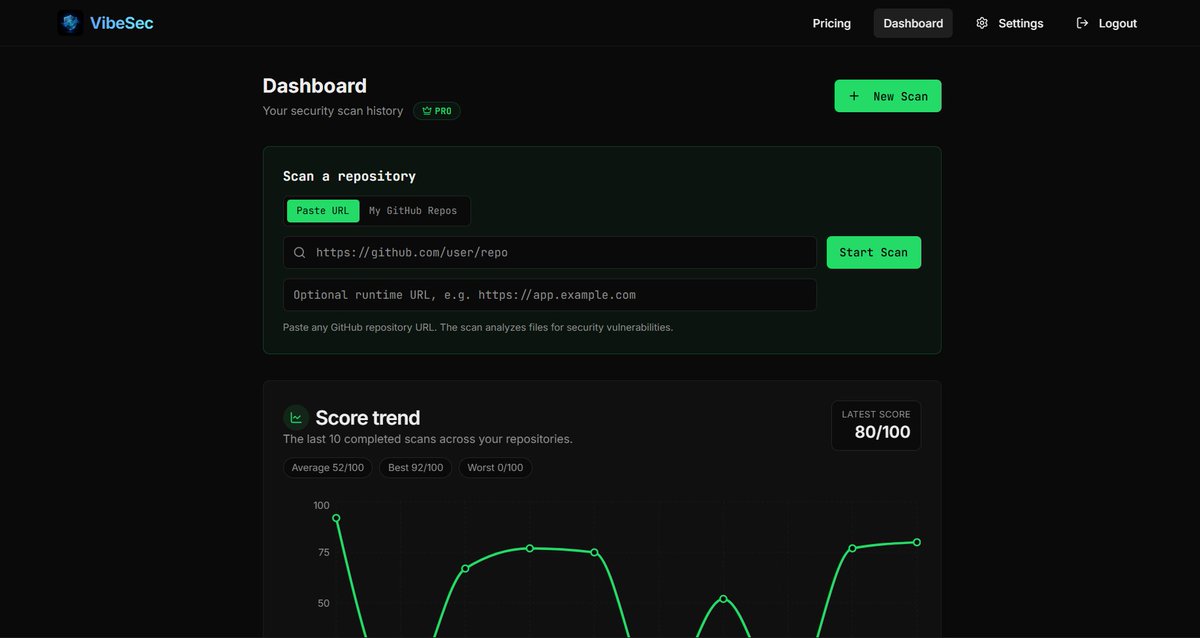Click the VibeSec brand name
The width and height of the screenshot is (1200, 638).
point(121,22)
